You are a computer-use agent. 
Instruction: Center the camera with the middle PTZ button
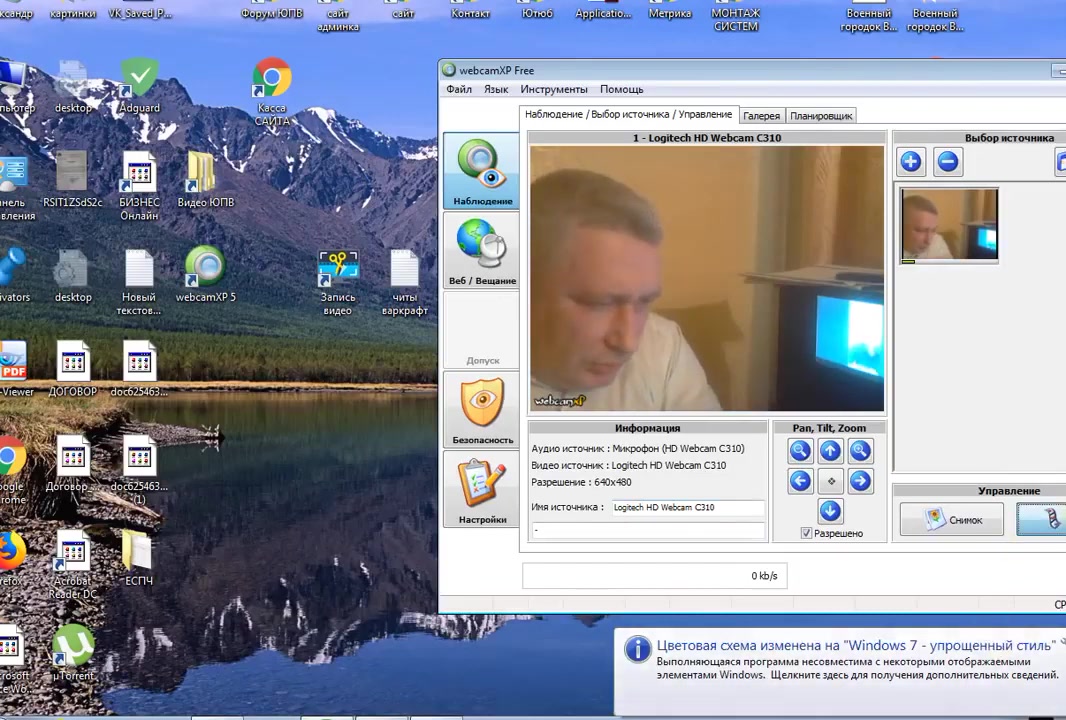tap(830, 481)
